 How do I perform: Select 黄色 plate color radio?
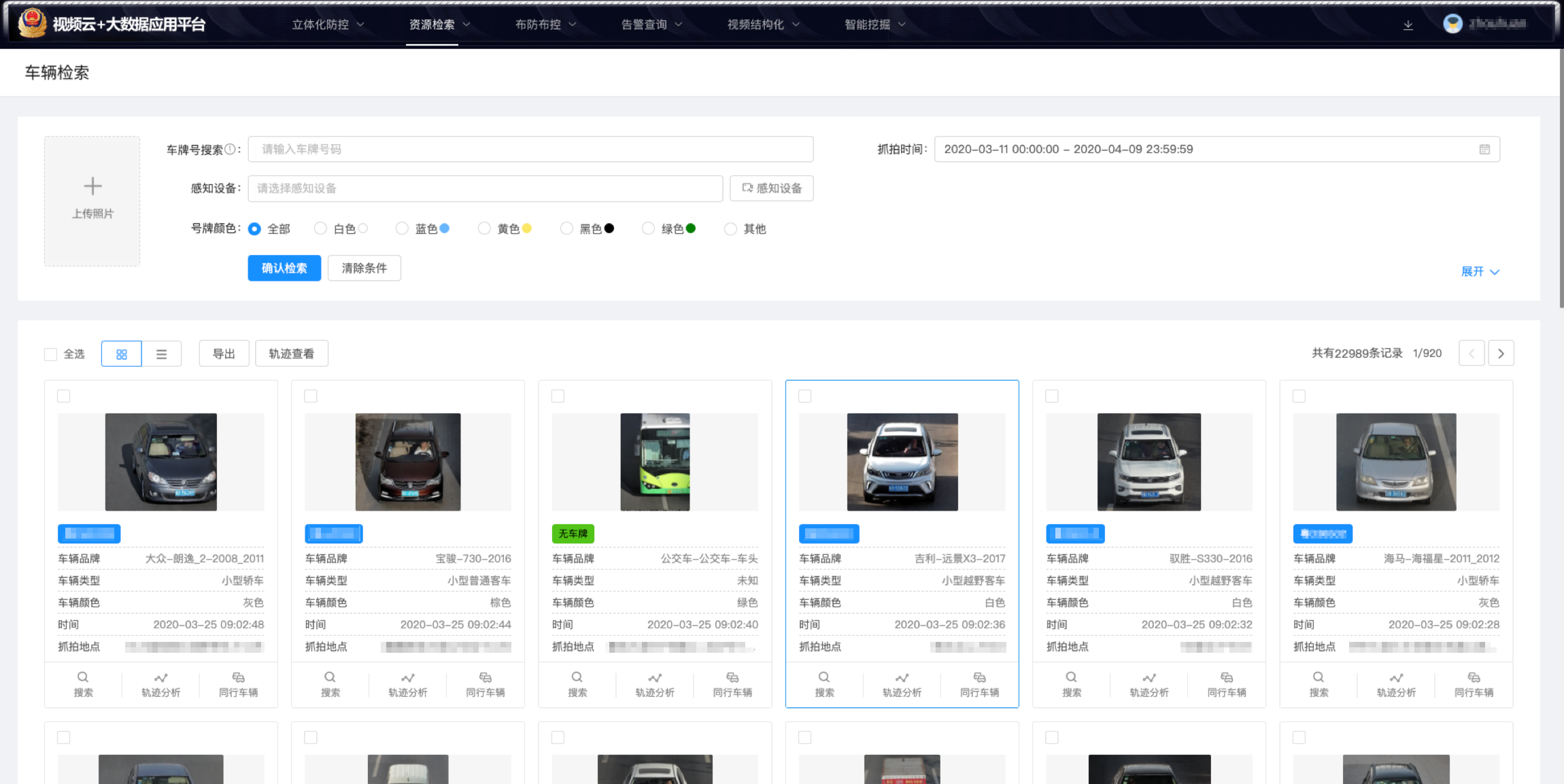click(484, 229)
